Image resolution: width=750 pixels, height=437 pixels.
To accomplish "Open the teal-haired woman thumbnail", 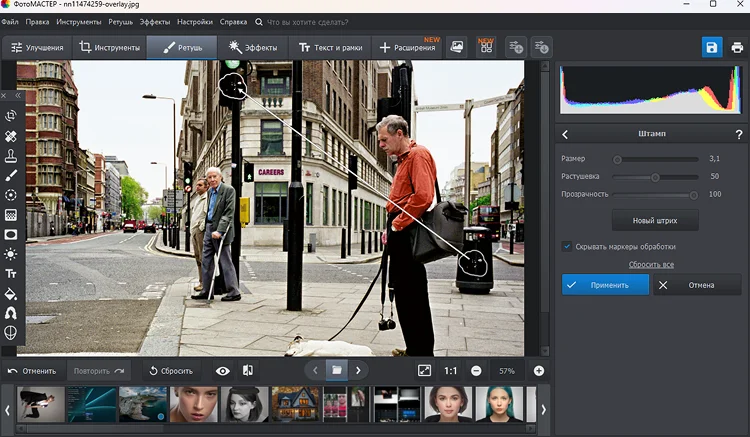I will (x=499, y=404).
